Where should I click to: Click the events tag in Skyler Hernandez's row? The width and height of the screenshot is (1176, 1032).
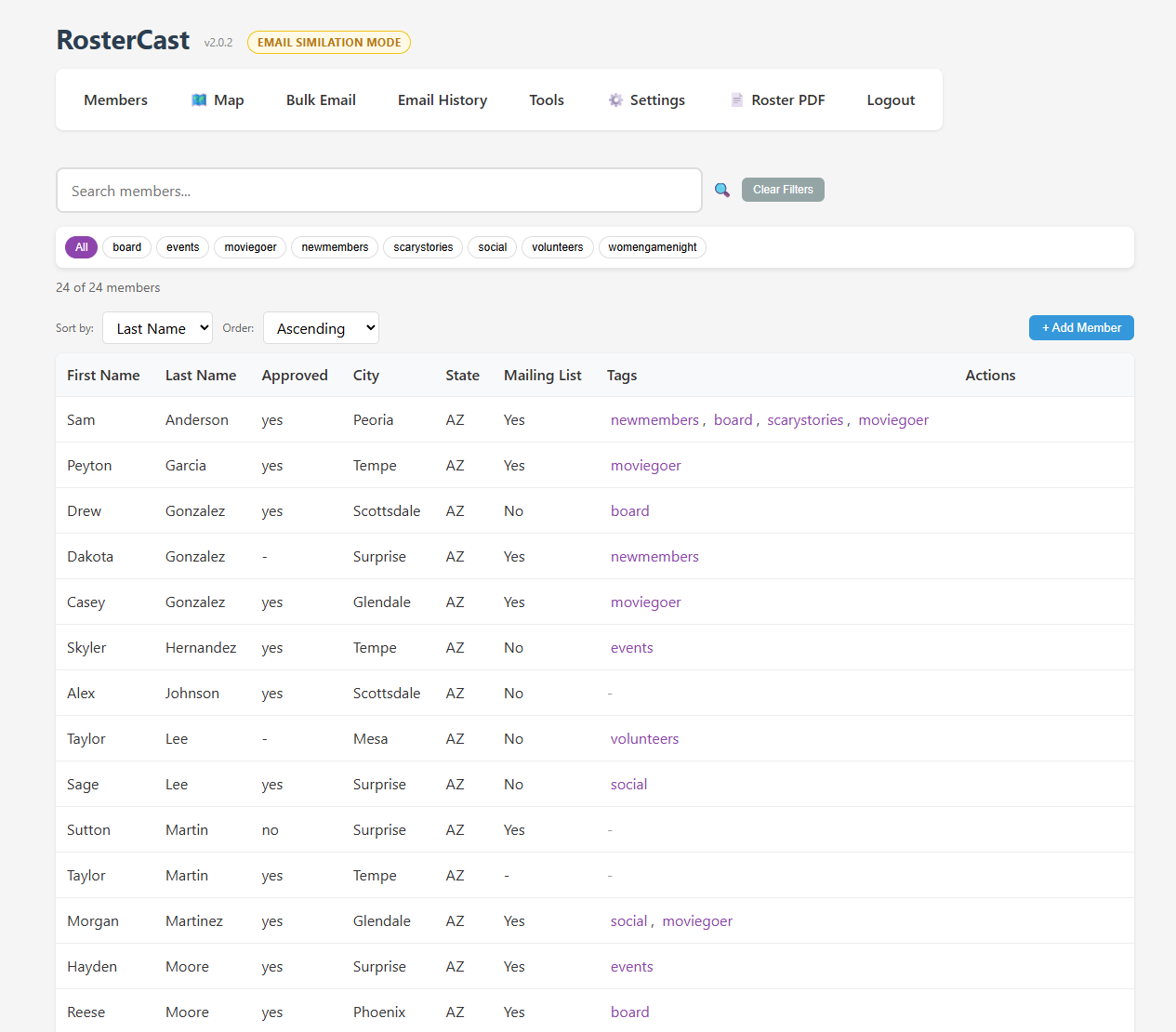tap(632, 648)
